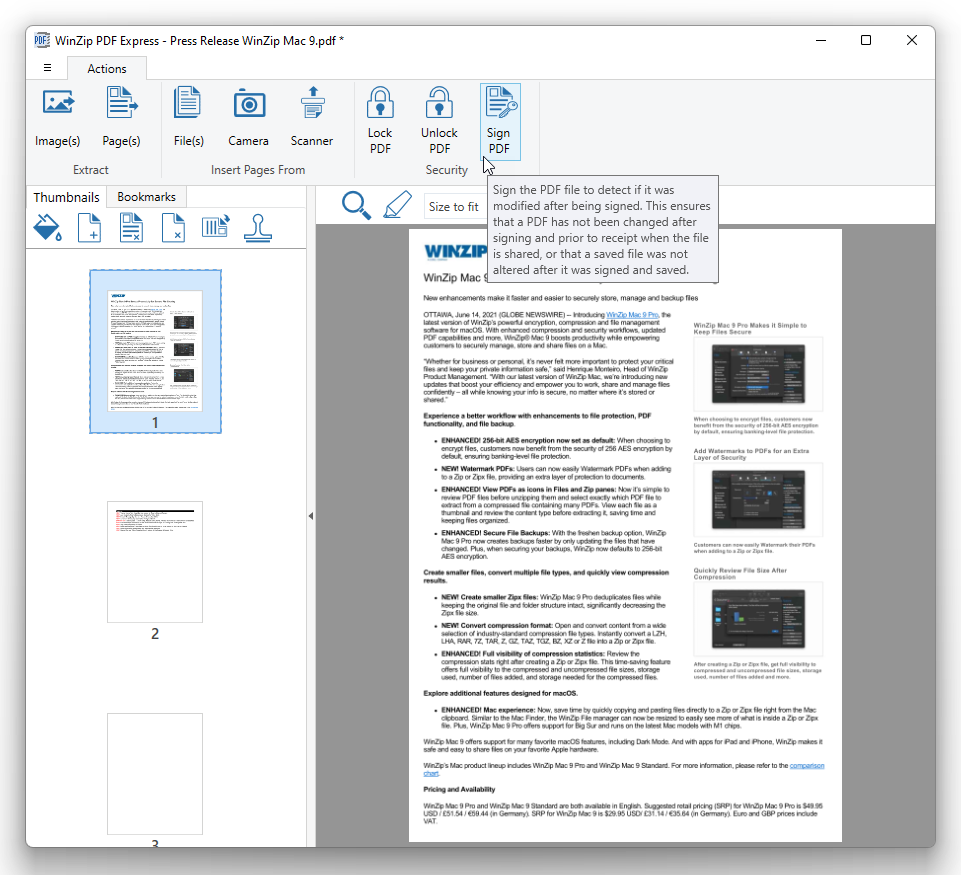961x875 pixels.
Task: Delete a page using the delete-page icon
Action: click(173, 228)
